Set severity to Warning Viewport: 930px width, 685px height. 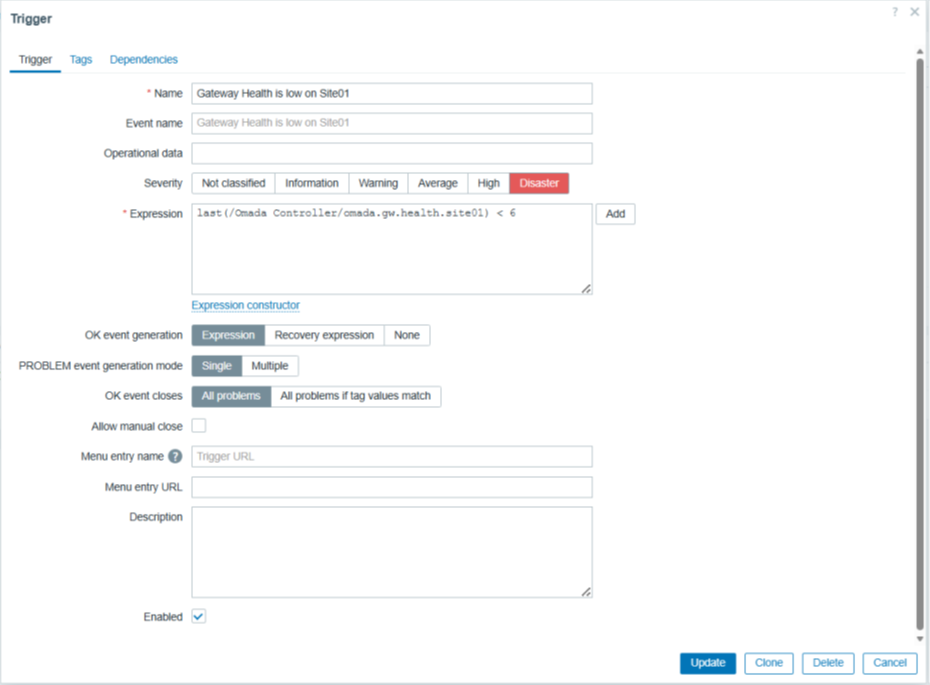[x=378, y=183]
